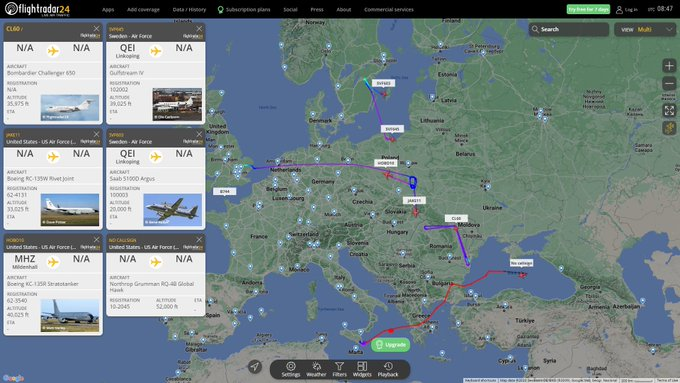This screenshot has height=383, width=680.
Task: Click Try free for 7 days button
Action: click(588, 9)
